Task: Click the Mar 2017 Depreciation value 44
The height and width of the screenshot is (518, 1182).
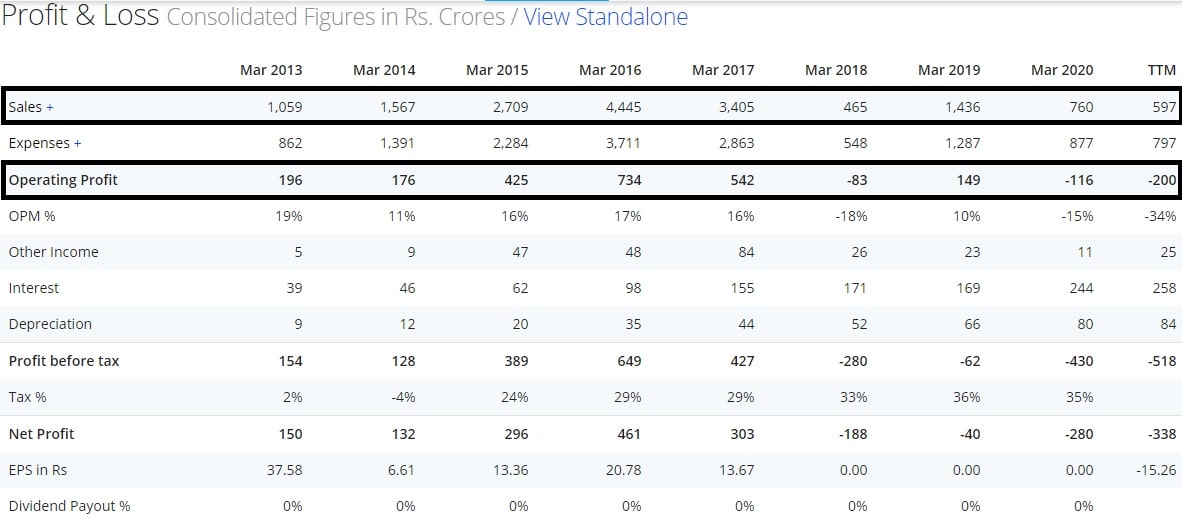Action: pos(745,324)
